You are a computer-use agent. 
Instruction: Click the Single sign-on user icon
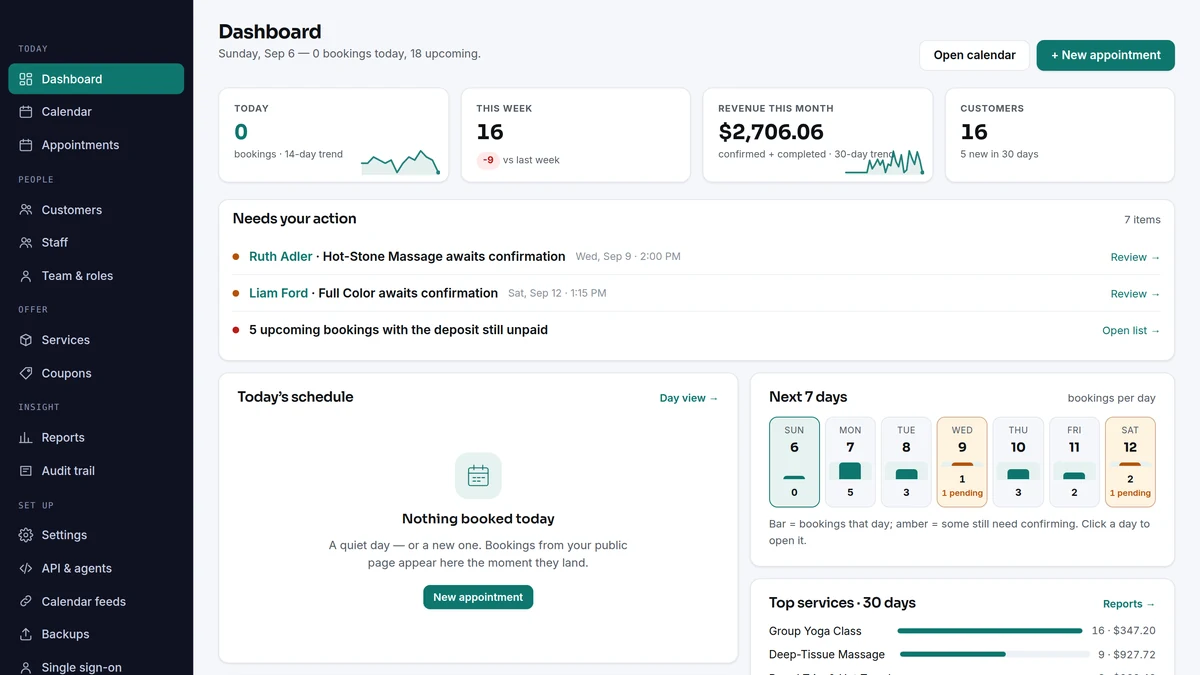point(26,667)
